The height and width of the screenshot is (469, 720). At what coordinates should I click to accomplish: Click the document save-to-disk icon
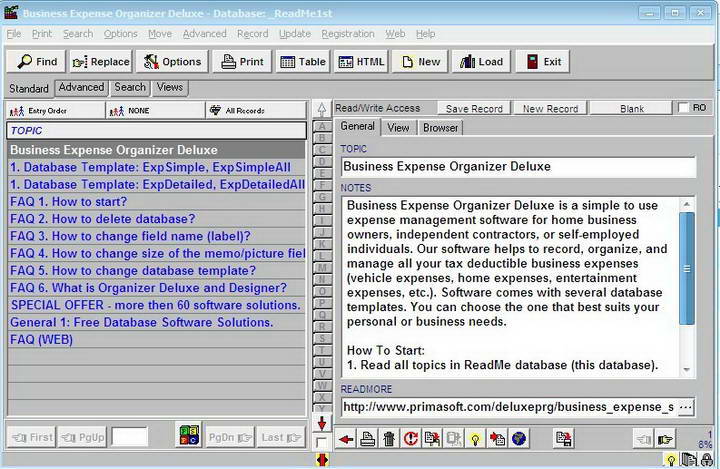coord(563,439)
